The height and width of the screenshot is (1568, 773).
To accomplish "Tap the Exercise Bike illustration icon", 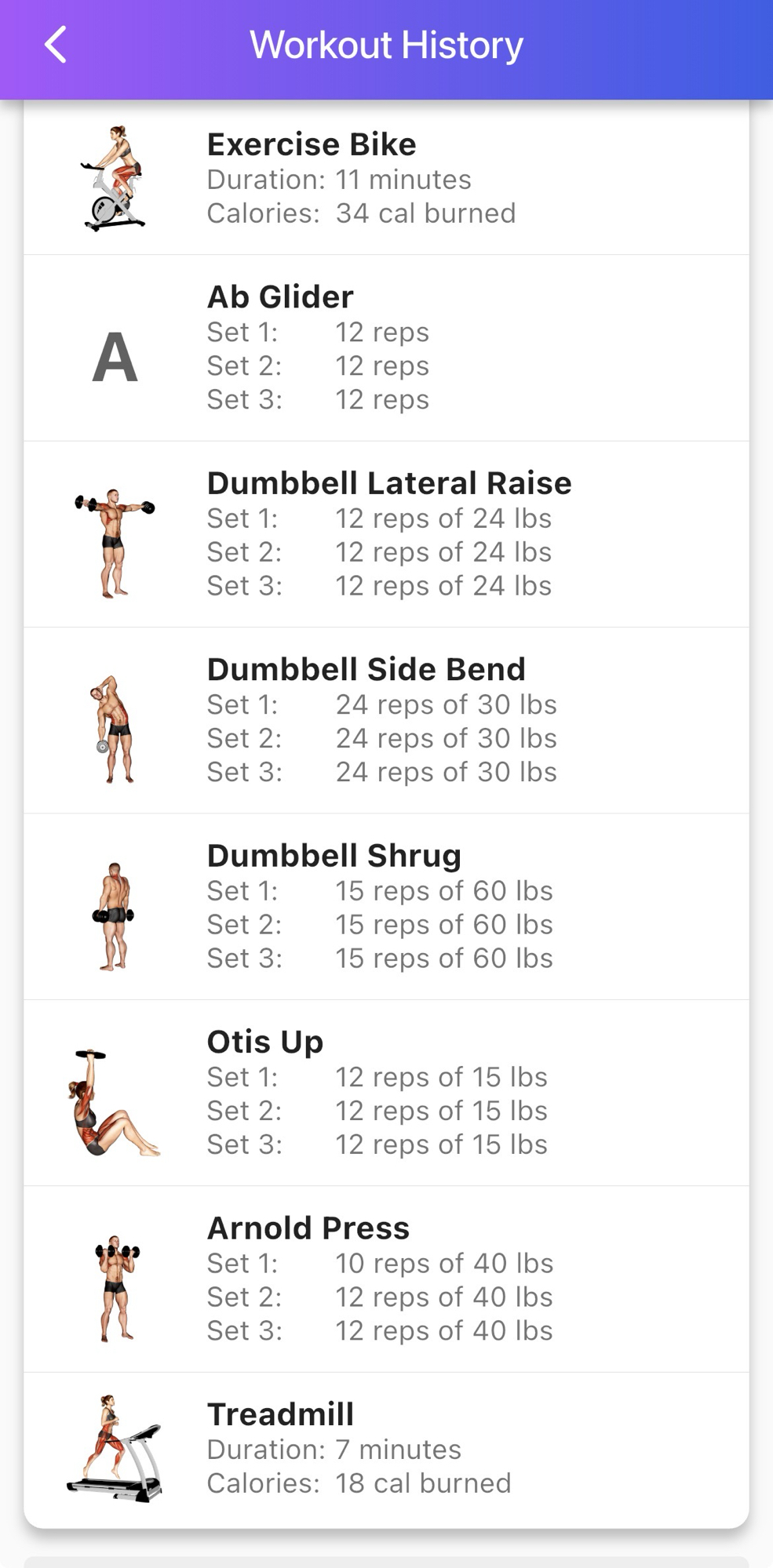I will coord(115,178).
